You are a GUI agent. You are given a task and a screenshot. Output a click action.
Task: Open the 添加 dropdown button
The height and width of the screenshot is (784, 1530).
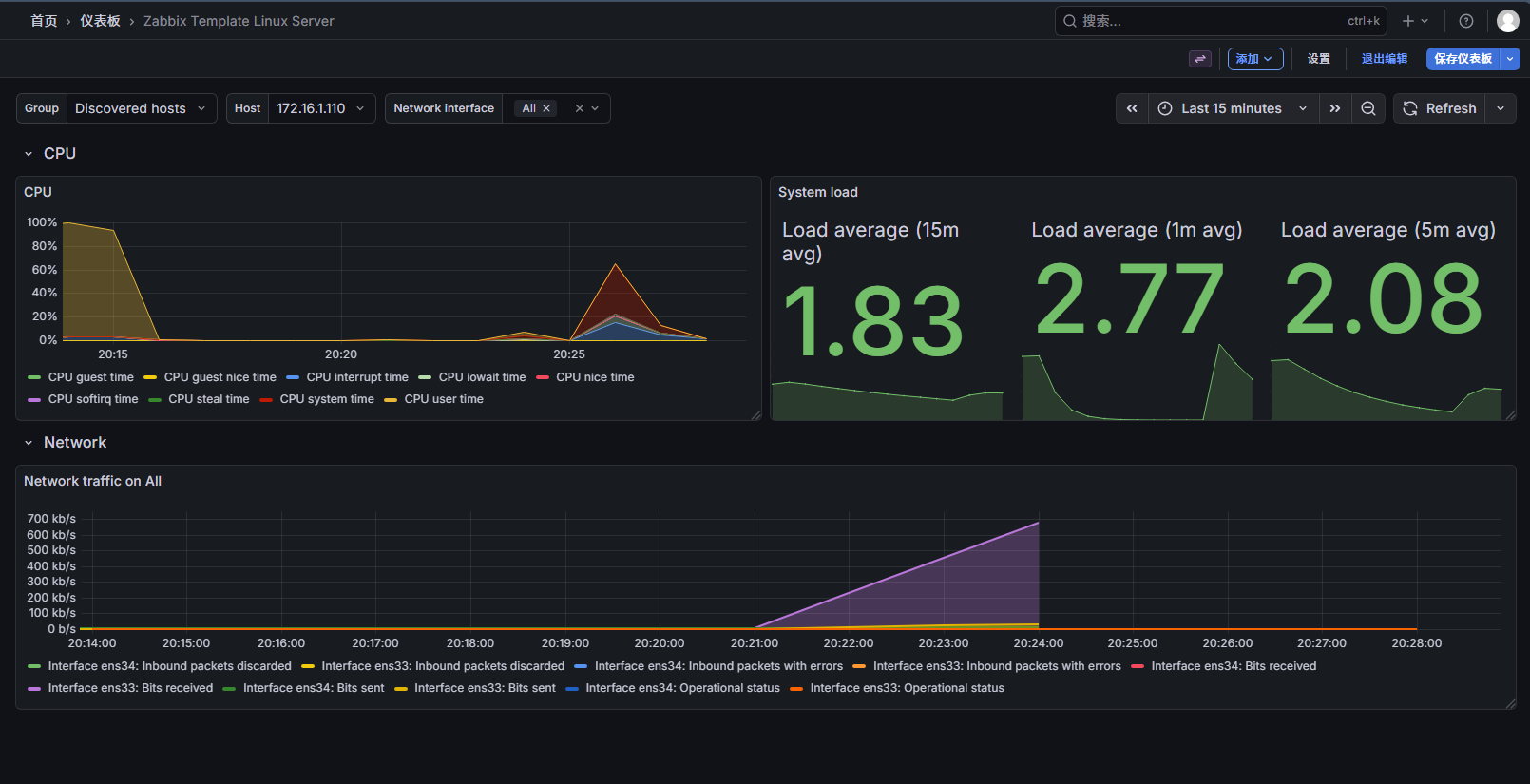[1255, 59]
